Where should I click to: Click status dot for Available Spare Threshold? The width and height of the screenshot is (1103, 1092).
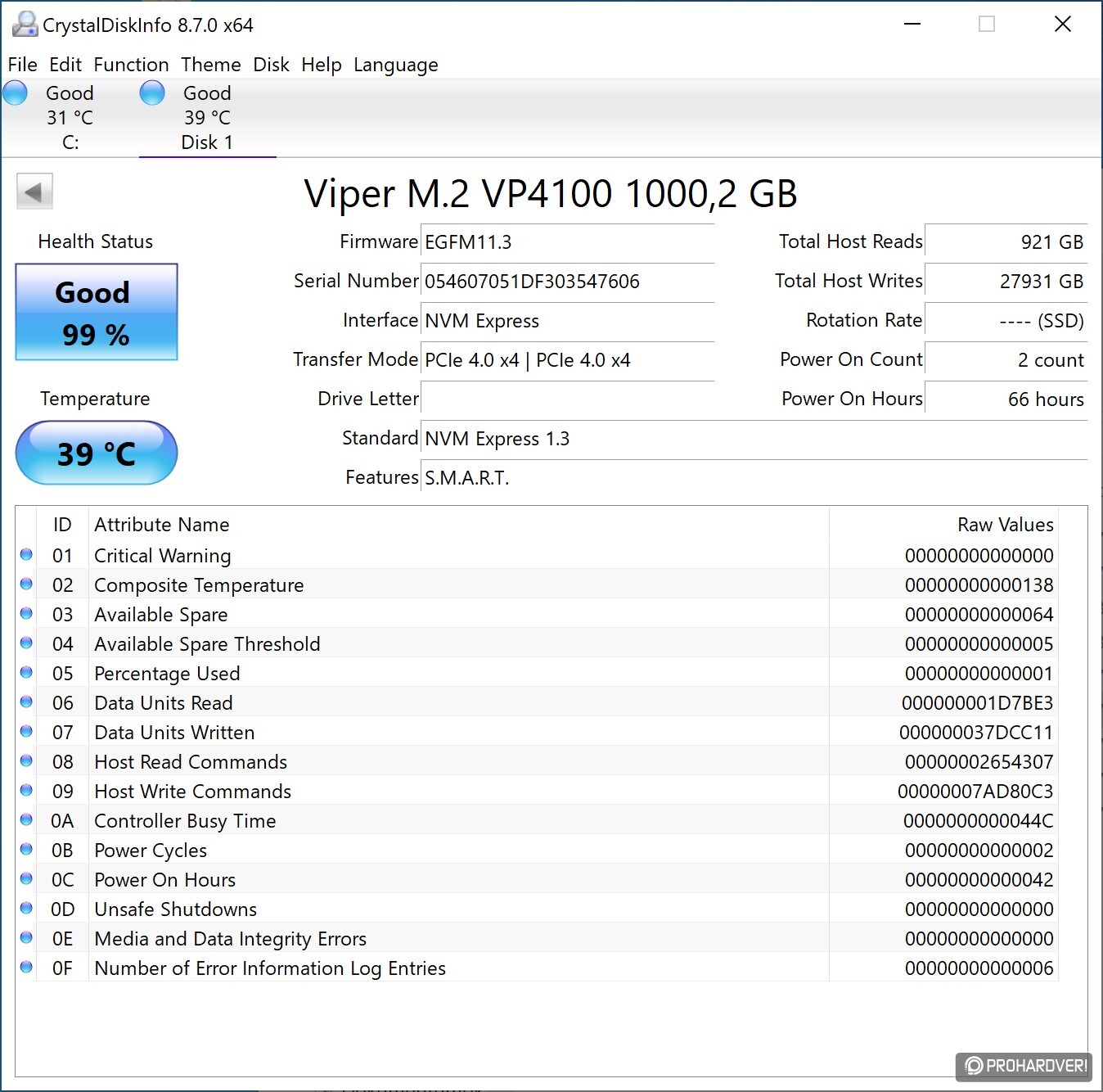[x=26, y=643]
